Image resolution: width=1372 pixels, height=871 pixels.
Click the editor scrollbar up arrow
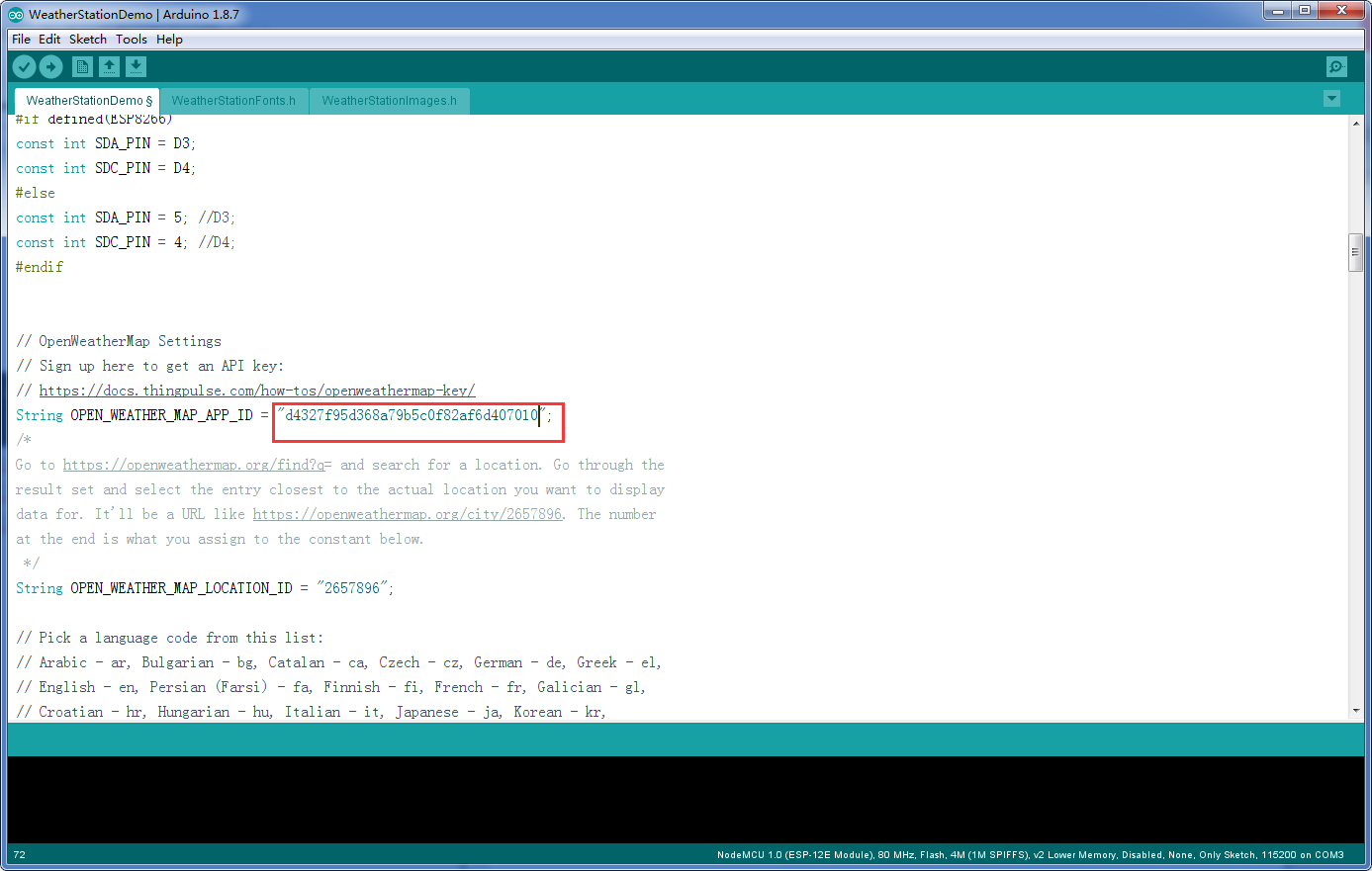[x=1356, y=124]
